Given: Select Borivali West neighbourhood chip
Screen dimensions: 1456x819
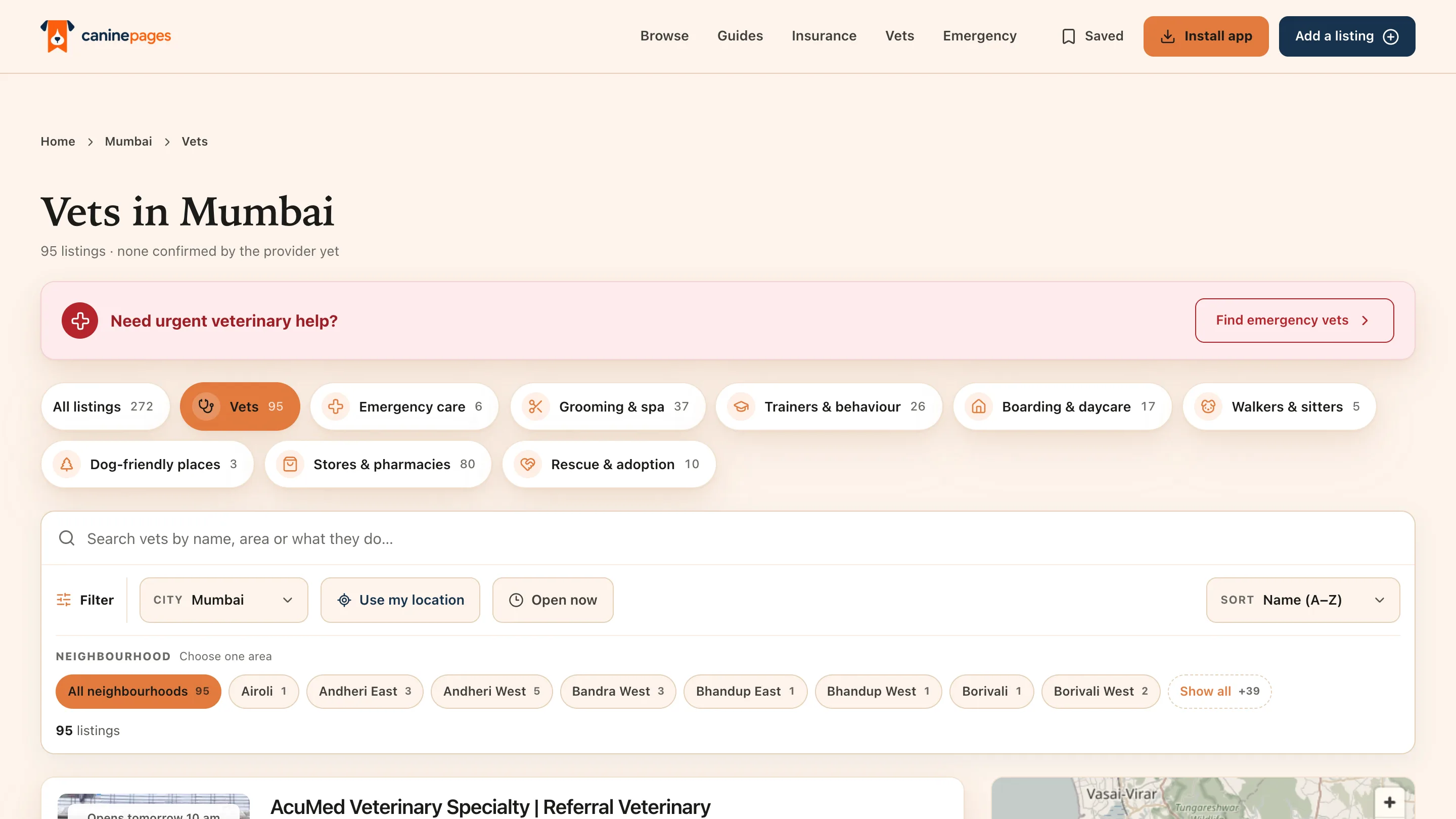Looking at the screenshot, I should click(x=1101, y=691).
